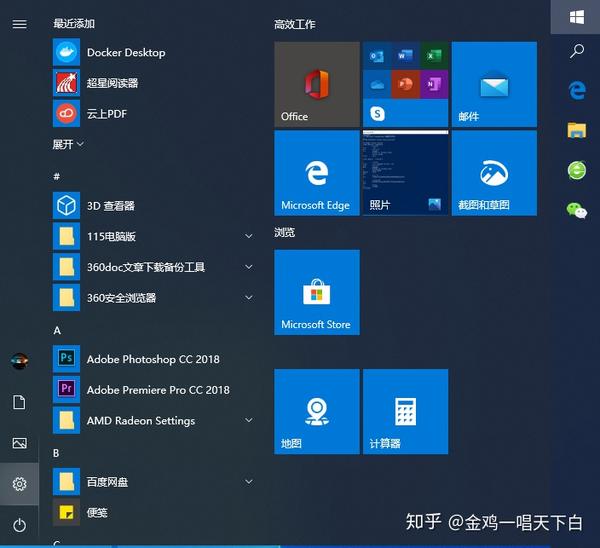This screenshot has height=548, width=600.
Task: Open the 云上PDF app
Action: [x=153, y=113]
